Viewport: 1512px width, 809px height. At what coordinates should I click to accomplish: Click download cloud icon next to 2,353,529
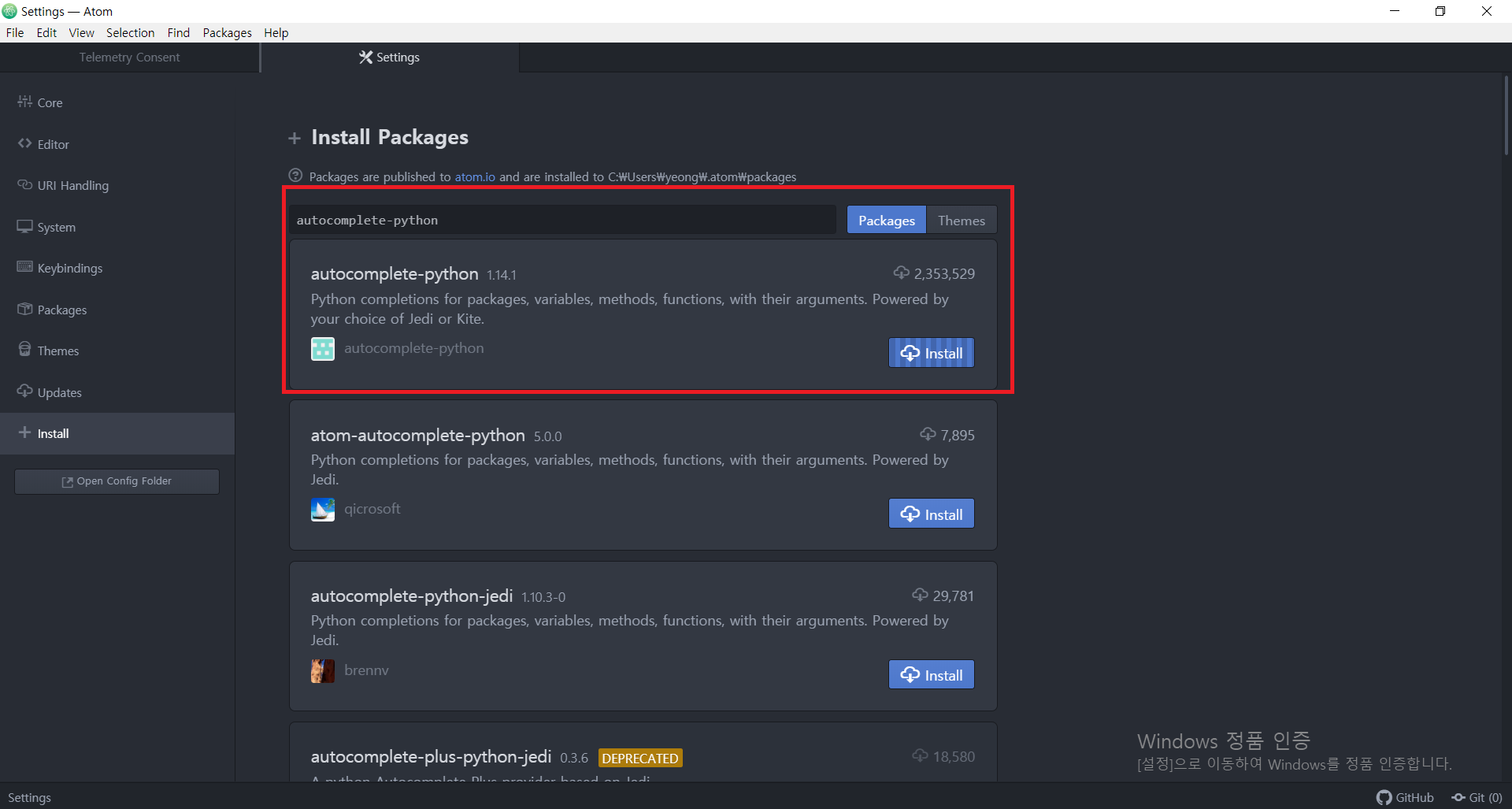901,273
